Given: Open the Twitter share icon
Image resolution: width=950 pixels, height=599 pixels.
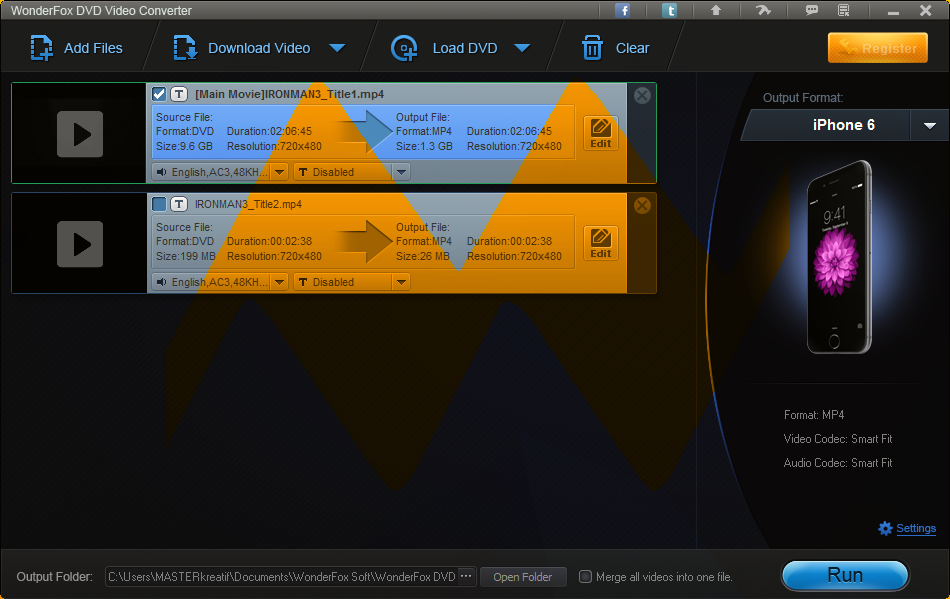Looking at the screenshot, I should tap(669, 10).
